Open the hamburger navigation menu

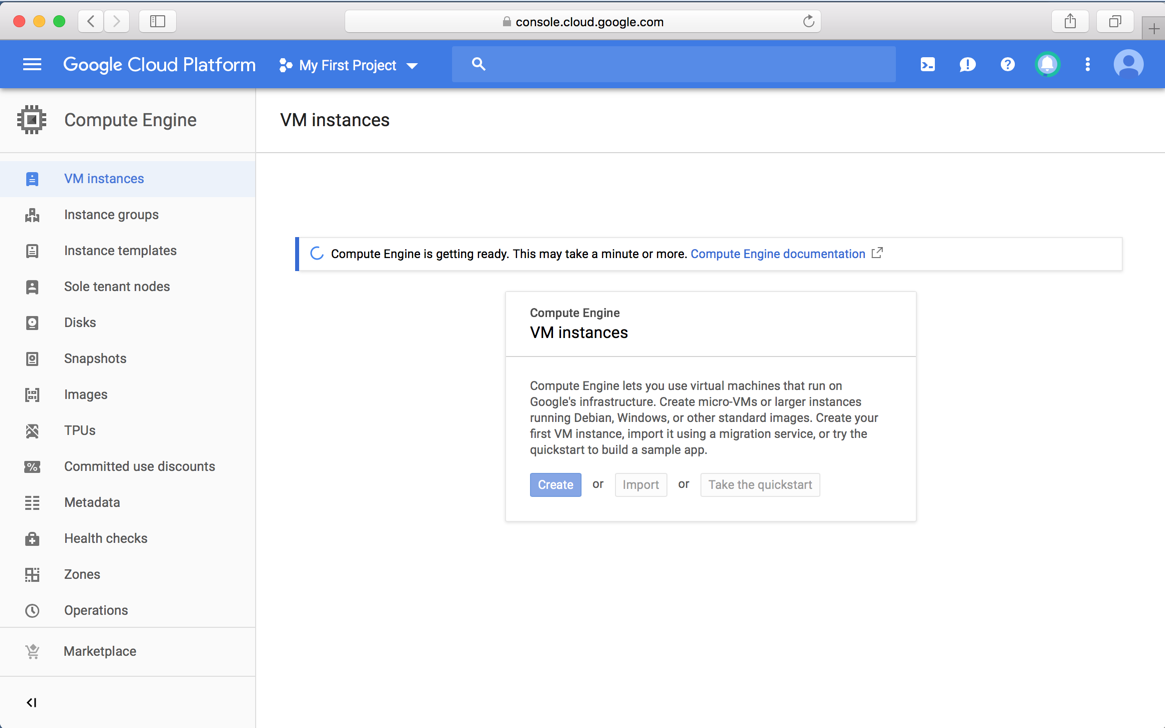coord(32,65)
